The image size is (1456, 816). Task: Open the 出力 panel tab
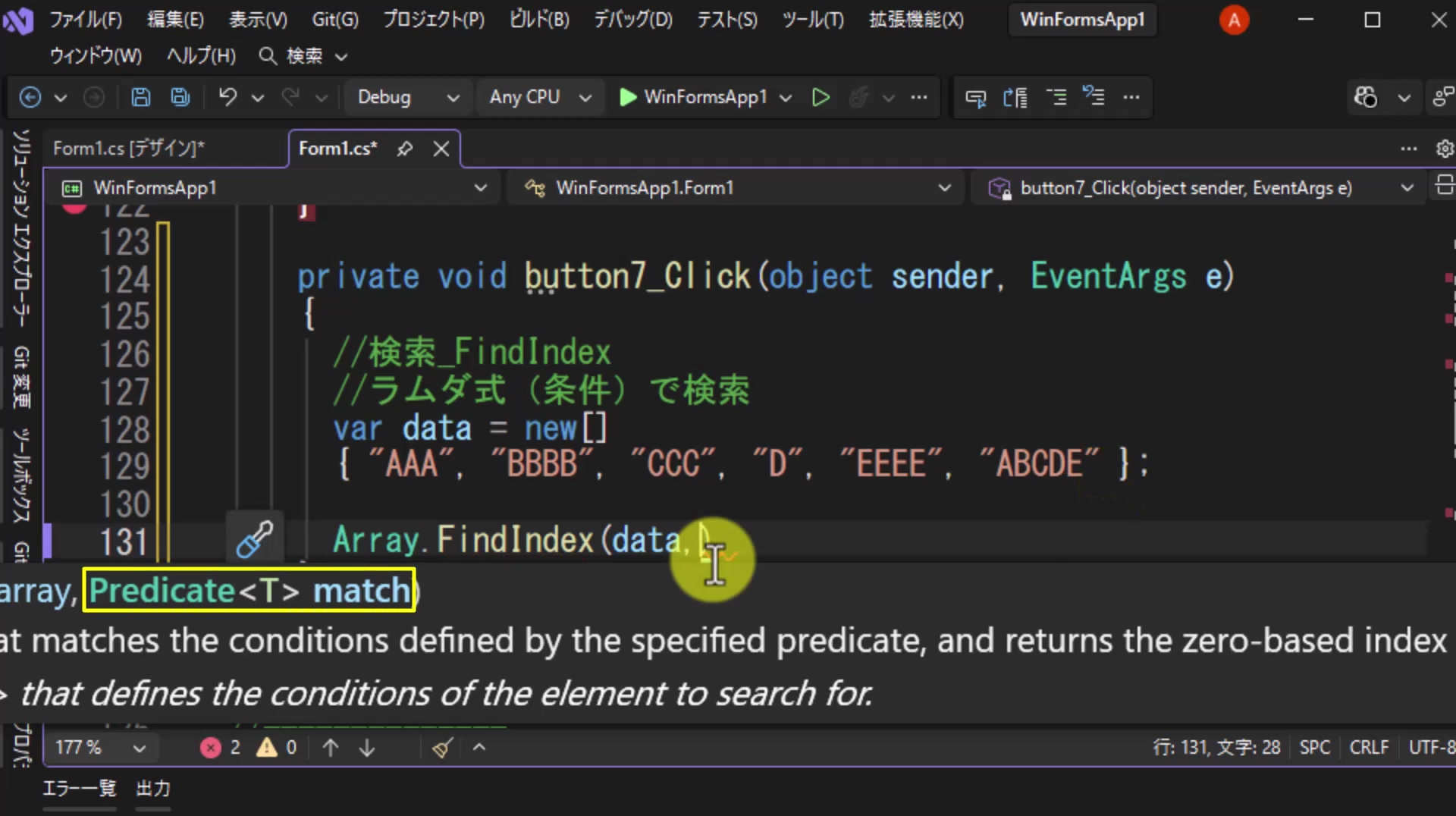(x=153, y=789)
